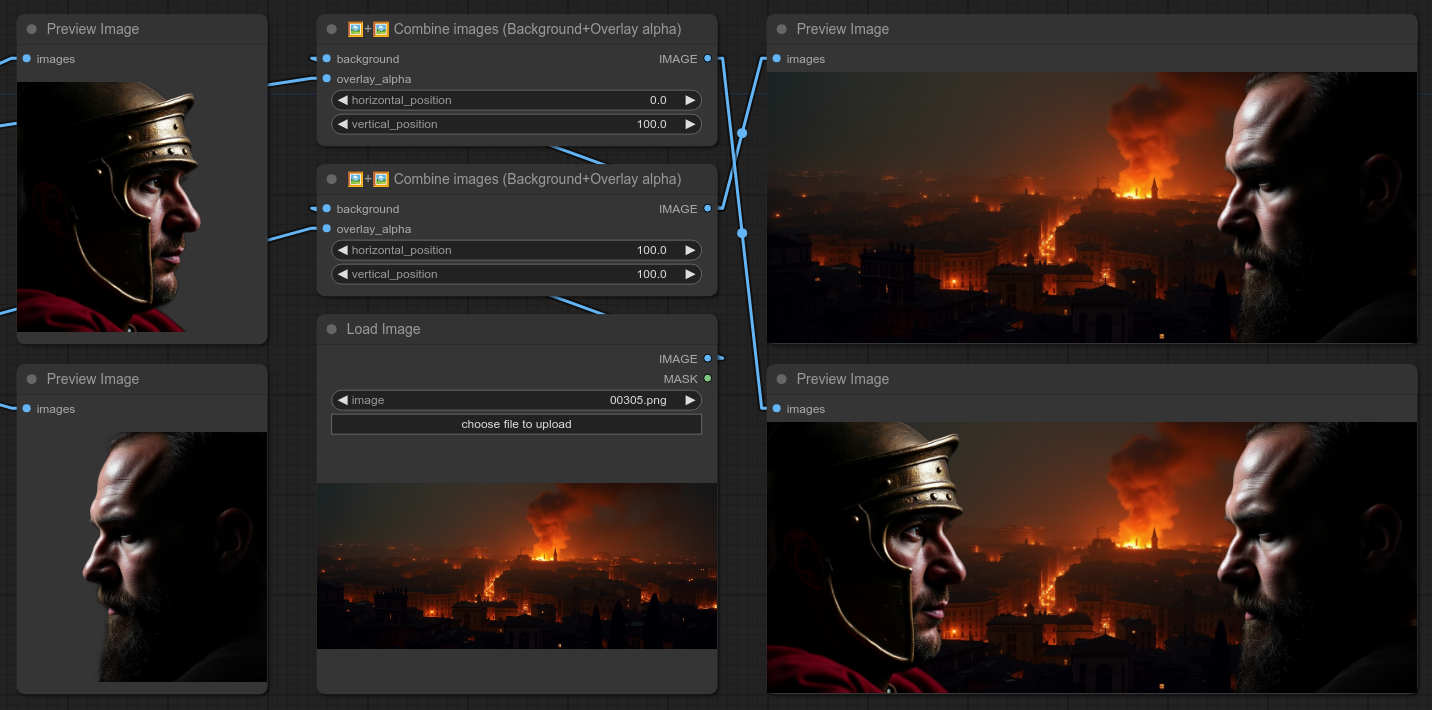Click the burning city image in Load Image

[x=516, y=566]
